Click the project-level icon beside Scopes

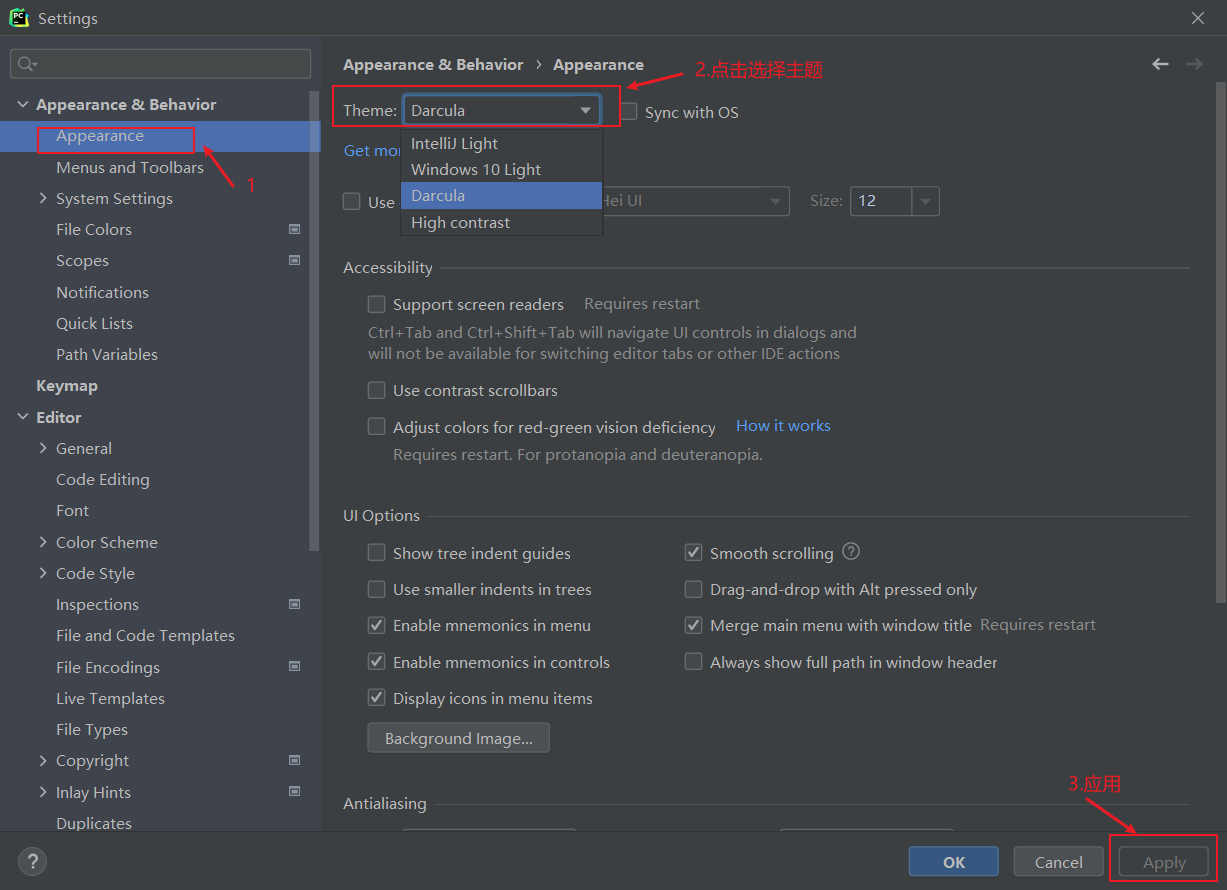(x=294, y=260)
